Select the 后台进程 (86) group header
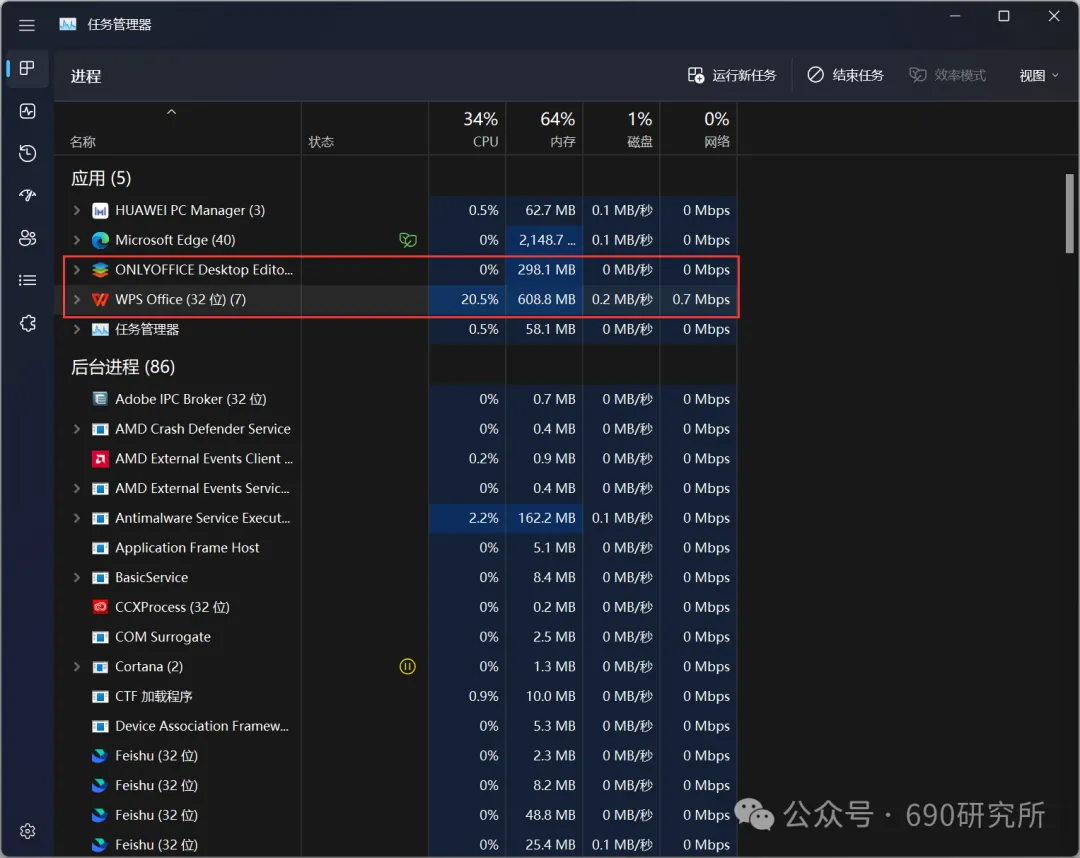Viewport: 1080px width, 858px height. [x=123, y=367]
